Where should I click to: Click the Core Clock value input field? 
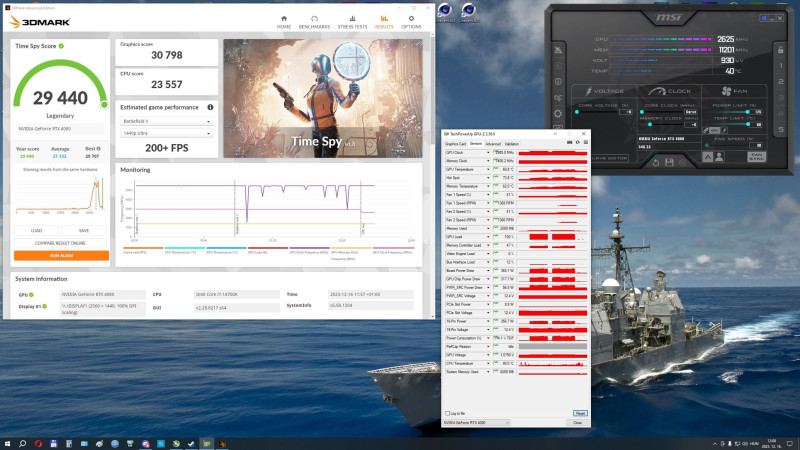click(x=691, y=112)
